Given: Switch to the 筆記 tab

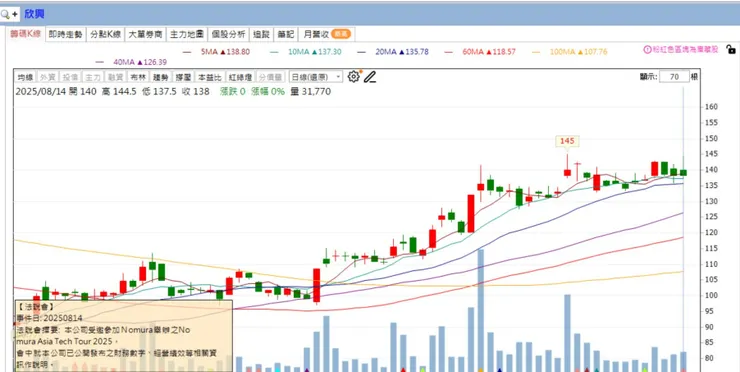Looking at the screenshot, I should [x=286, y=34].
